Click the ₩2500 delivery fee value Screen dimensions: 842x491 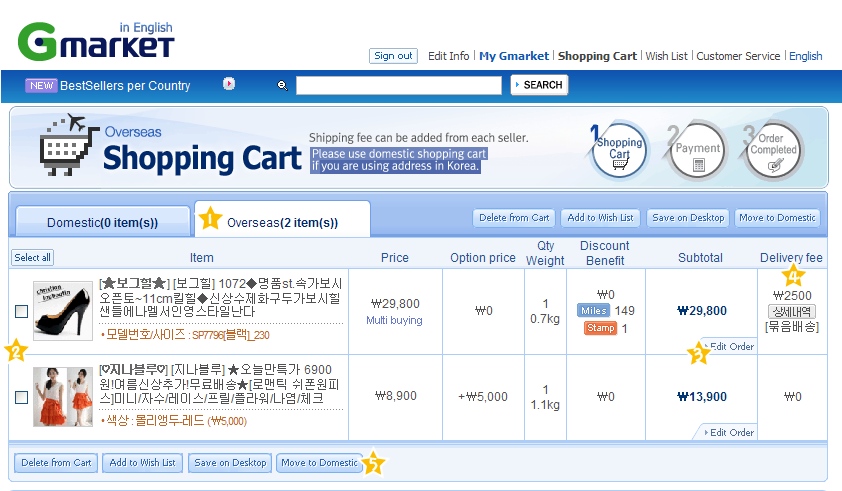point(792,295)
